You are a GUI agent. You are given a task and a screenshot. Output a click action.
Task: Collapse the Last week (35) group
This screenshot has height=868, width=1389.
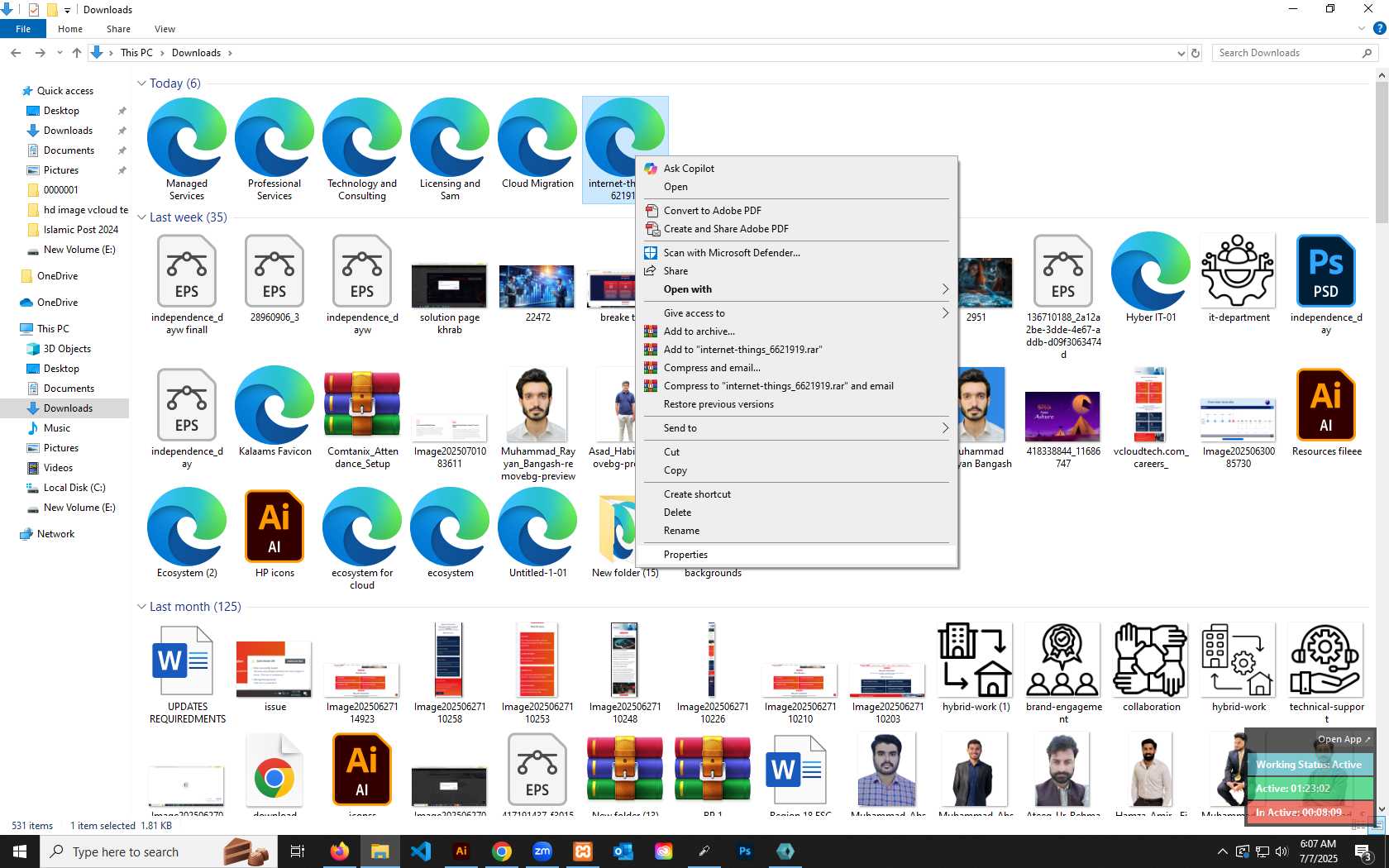tap(141, 217)
